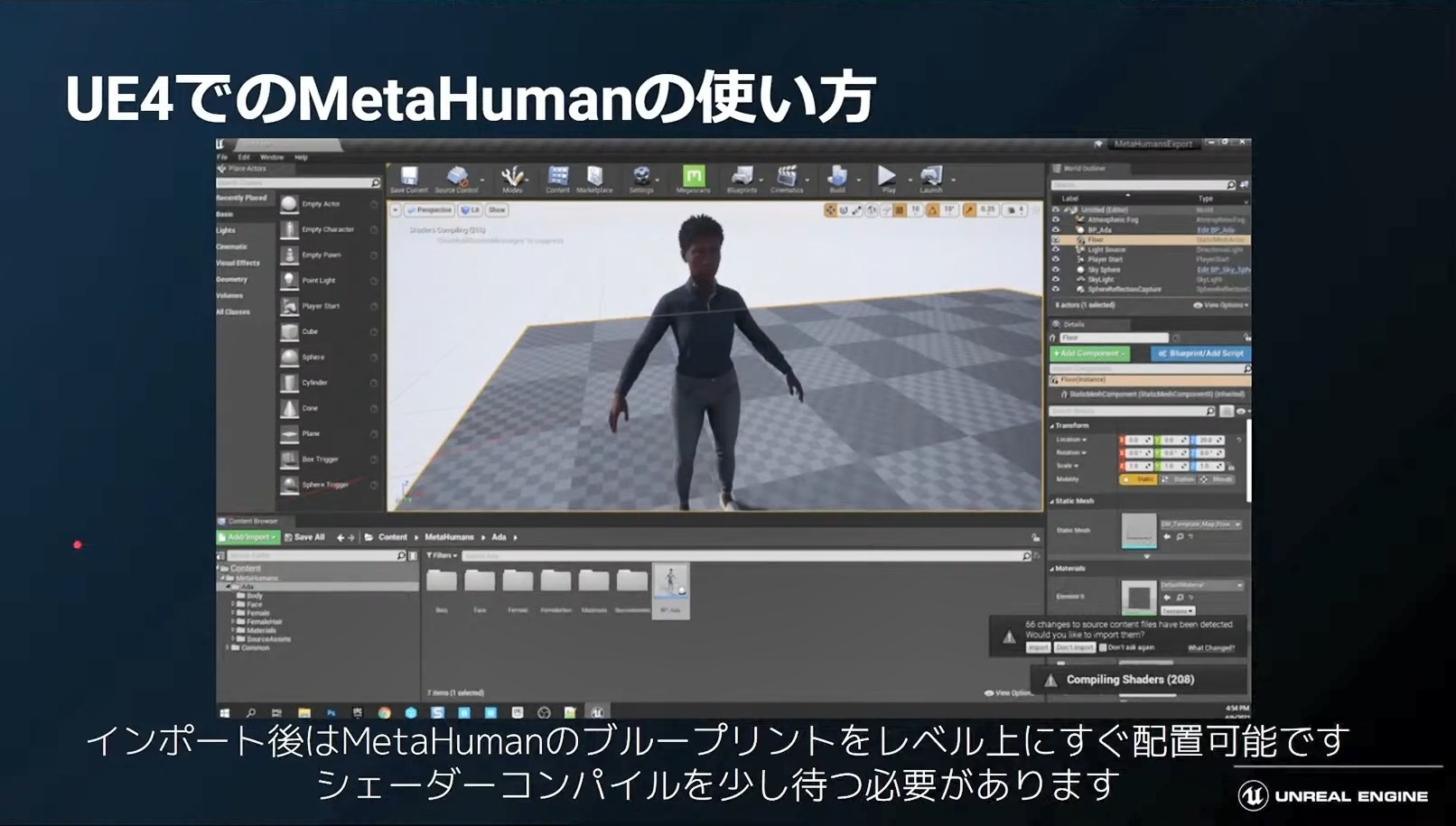Toggle visibility of Light Source actor
The height and width of the screenshot is (826, 1456).
tap(1056, 250)
